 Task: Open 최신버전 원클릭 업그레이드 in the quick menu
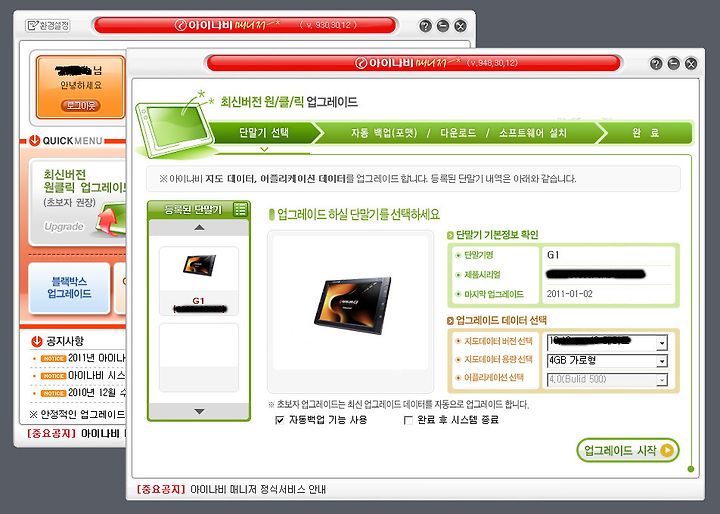click(x=78, y=202)
